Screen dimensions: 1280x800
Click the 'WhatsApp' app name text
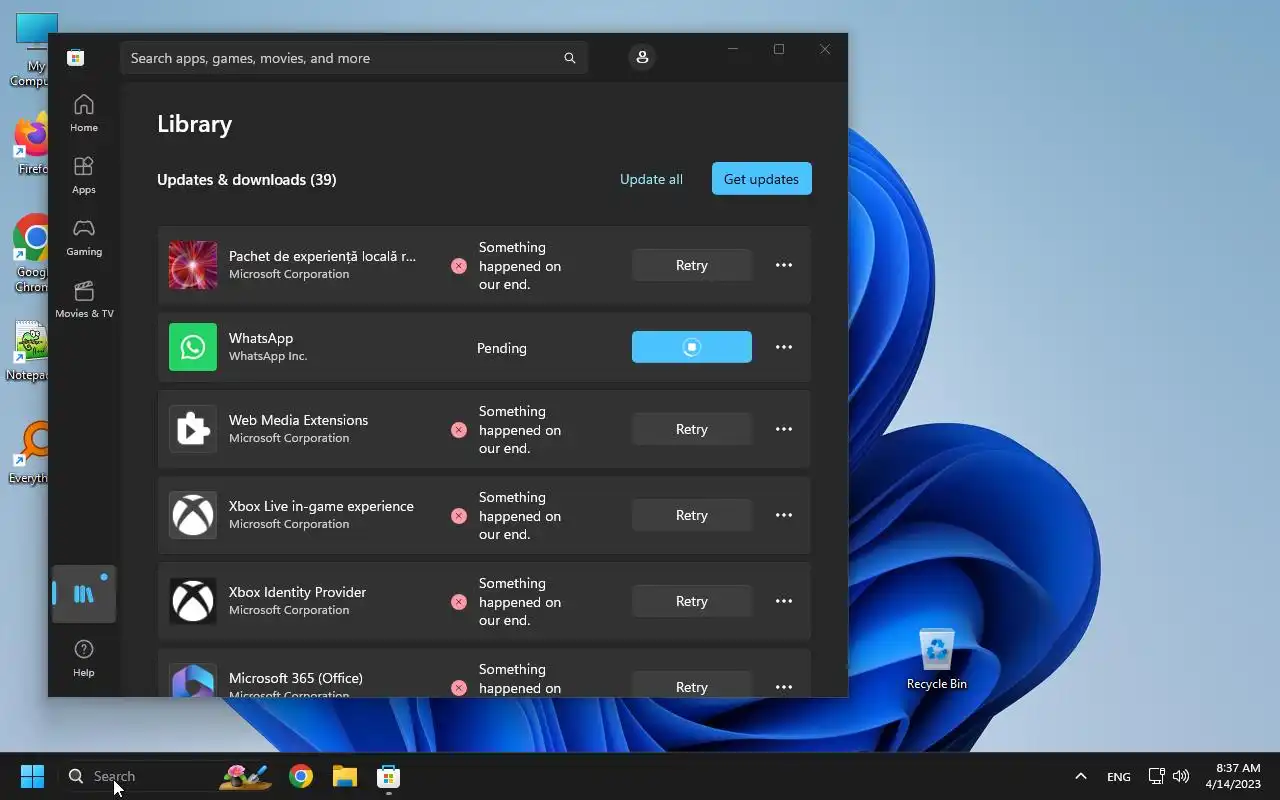pyautogui.click(x=261, y=338)
